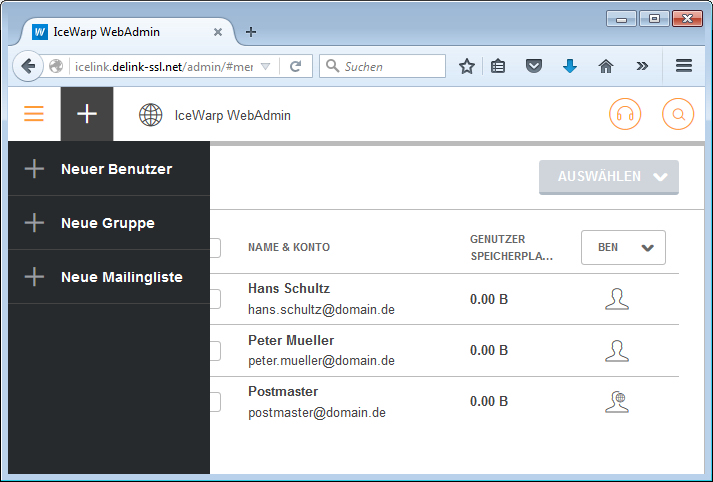Tick the checkbox for Hans Schultz
Image resolution: width=713 pixels, height=482 pixels.
tap(214, 299)
